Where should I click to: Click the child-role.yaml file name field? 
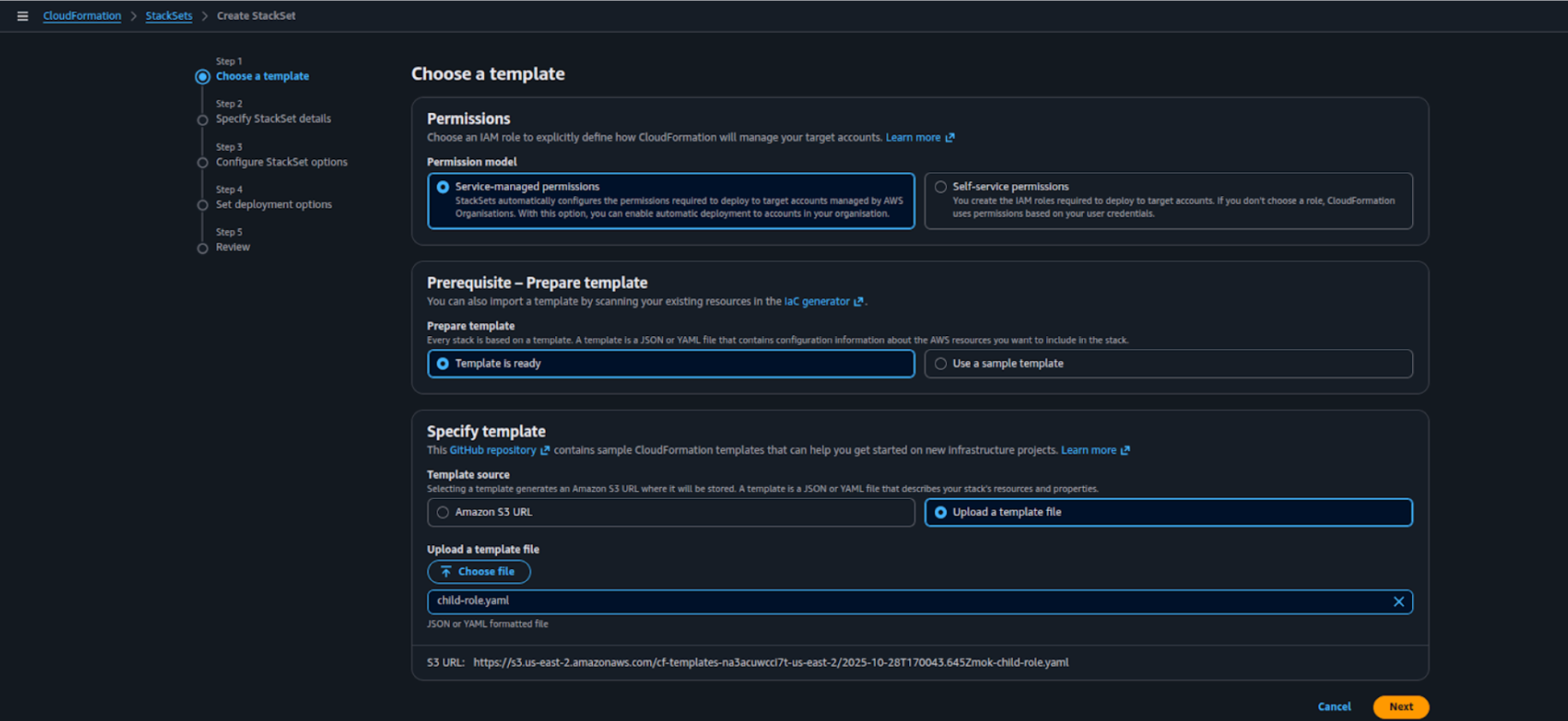908,602
